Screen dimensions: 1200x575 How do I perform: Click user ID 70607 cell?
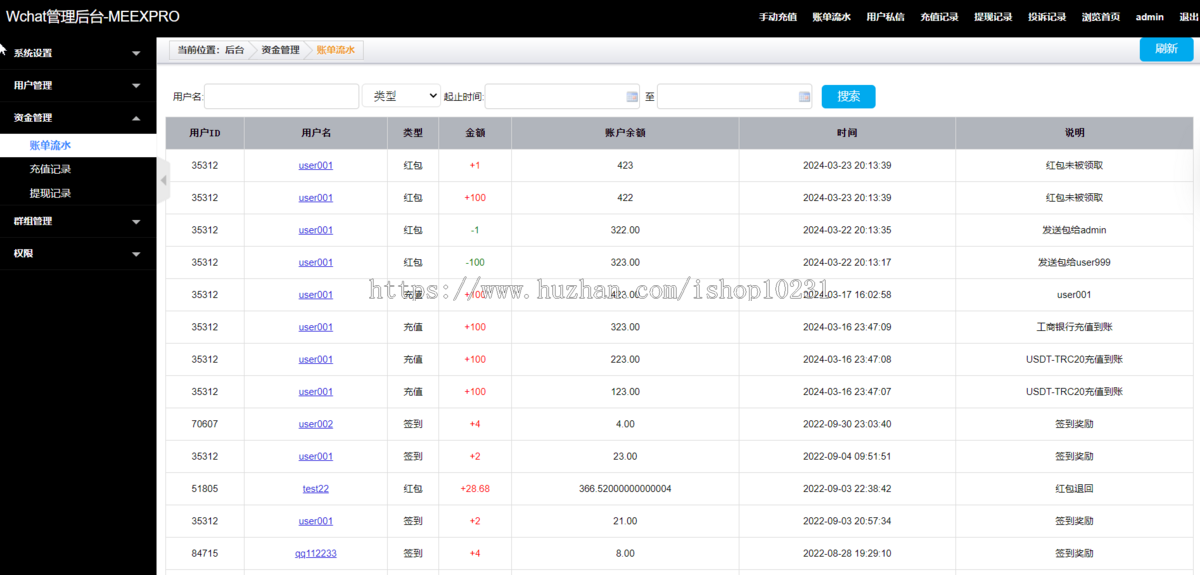205,424
